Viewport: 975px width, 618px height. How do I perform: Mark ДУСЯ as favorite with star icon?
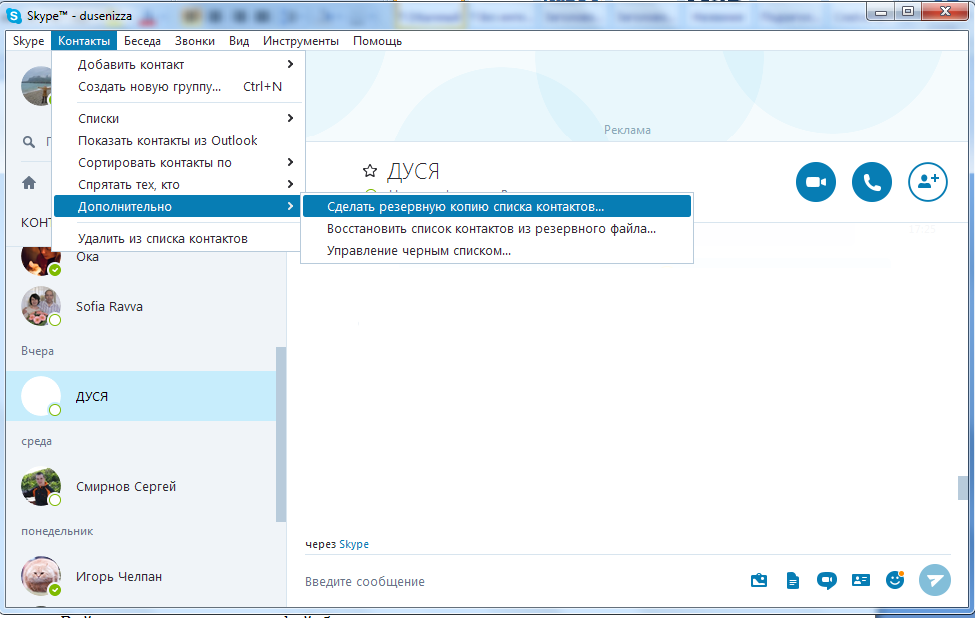click(x=370, y=170)
